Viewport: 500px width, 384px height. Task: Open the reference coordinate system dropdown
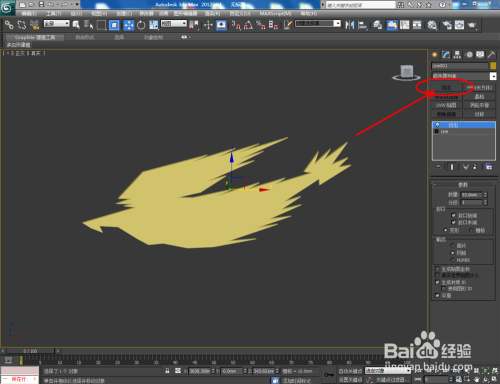[x=174, y=24]
